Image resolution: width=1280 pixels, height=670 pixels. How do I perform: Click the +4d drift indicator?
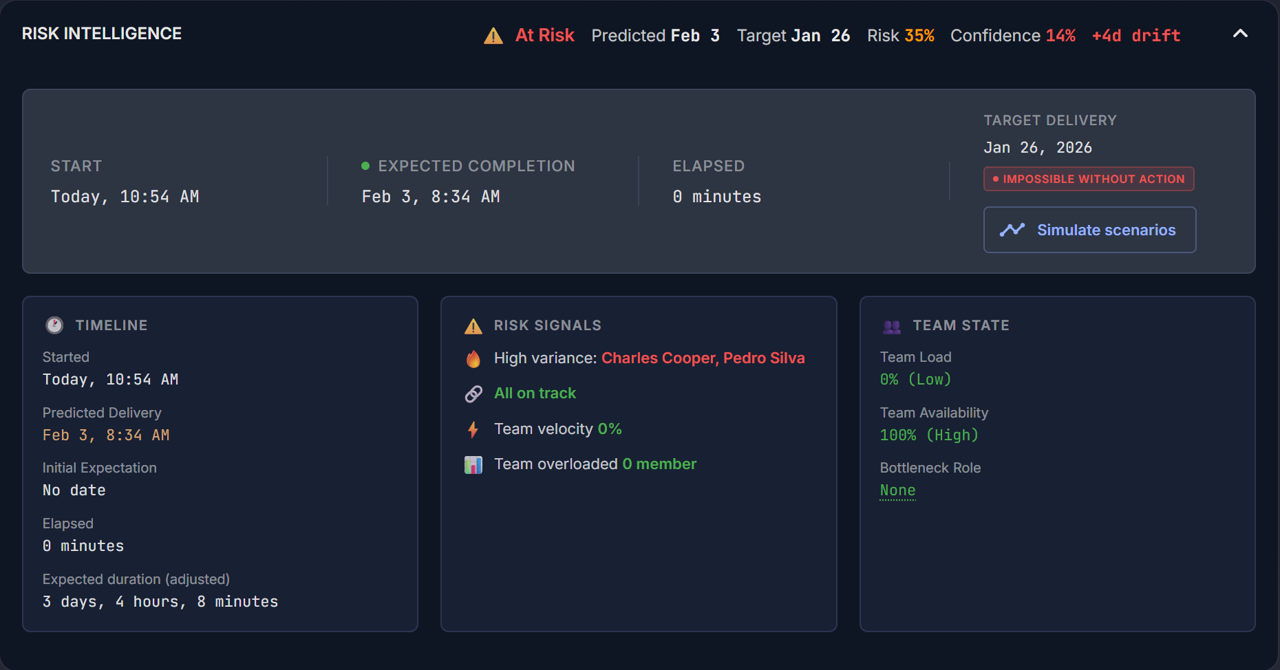pyautogui.click(x=1136, y=35)
